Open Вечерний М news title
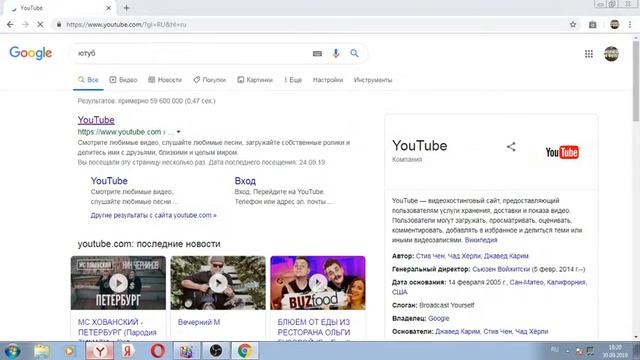Image resolution: width=640 pixels, height=360 pixels. (x=199, y=322)
